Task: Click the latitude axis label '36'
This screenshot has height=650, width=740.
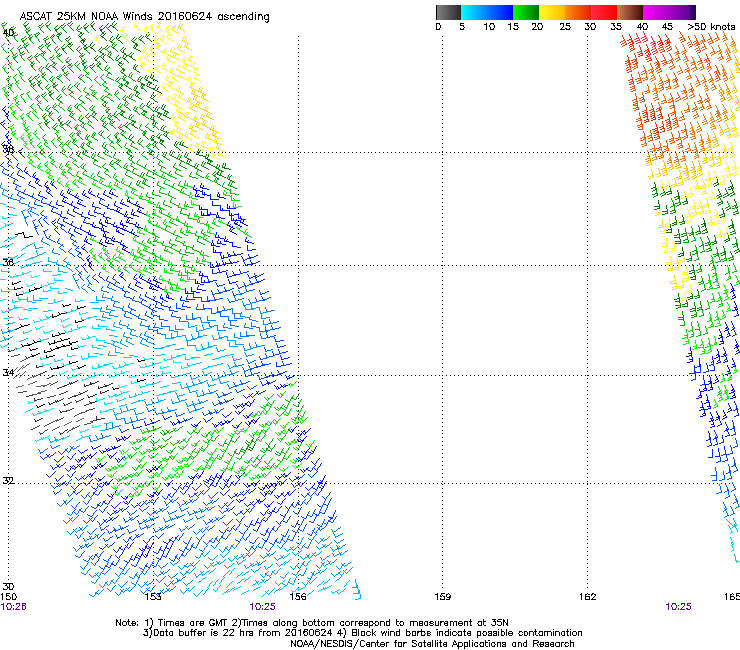Action: pyautogui.click(x=8, y=262)
